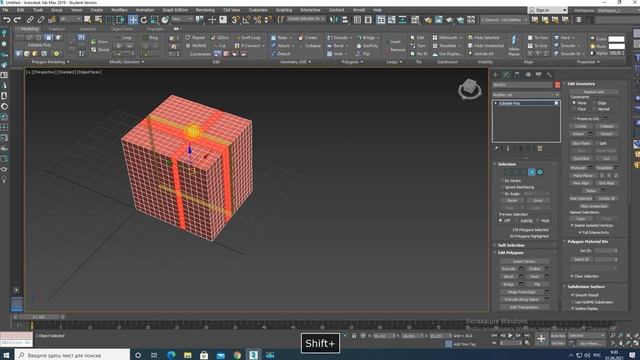Click the object color swatch
640x360 pixels.
pos(557,85)
